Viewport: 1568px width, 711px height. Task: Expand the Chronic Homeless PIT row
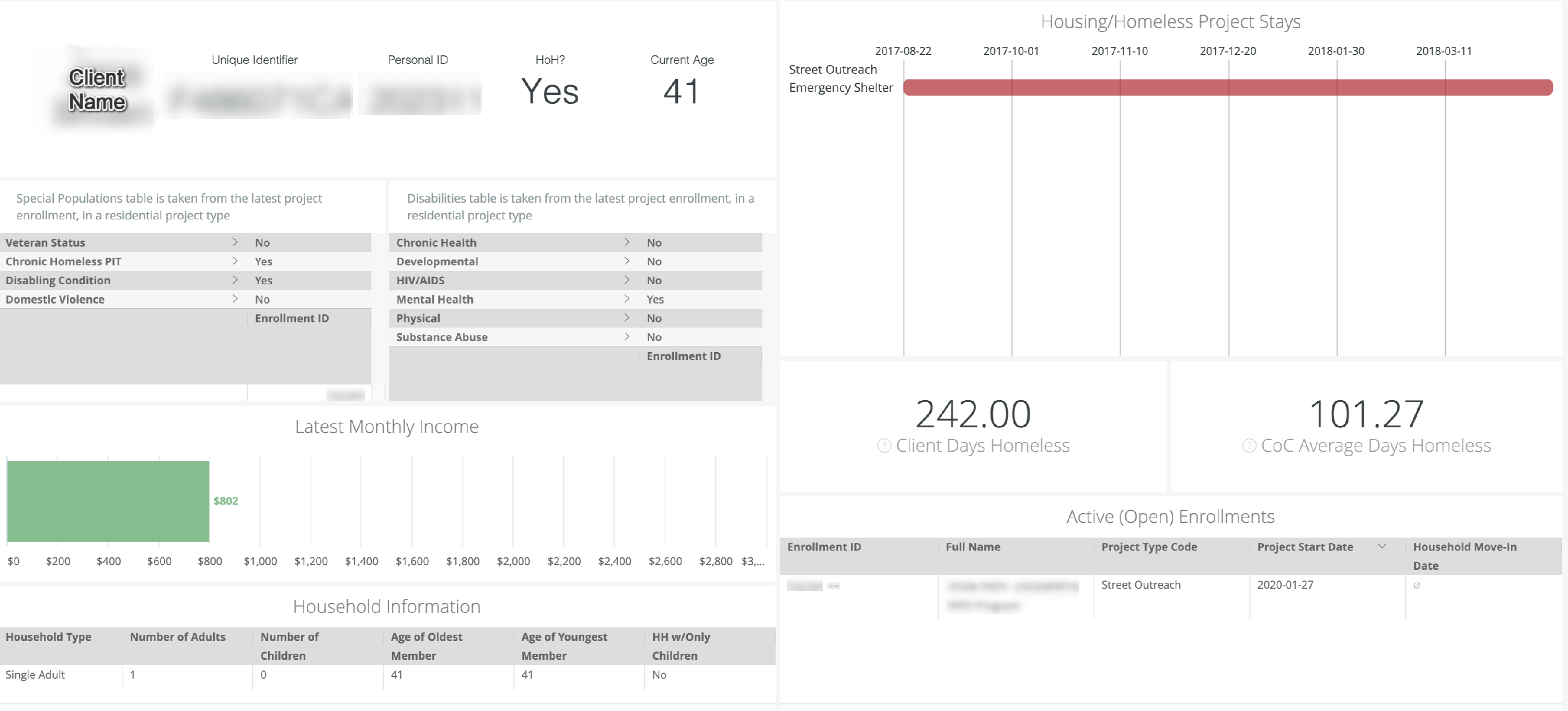(x=235, y=261)
